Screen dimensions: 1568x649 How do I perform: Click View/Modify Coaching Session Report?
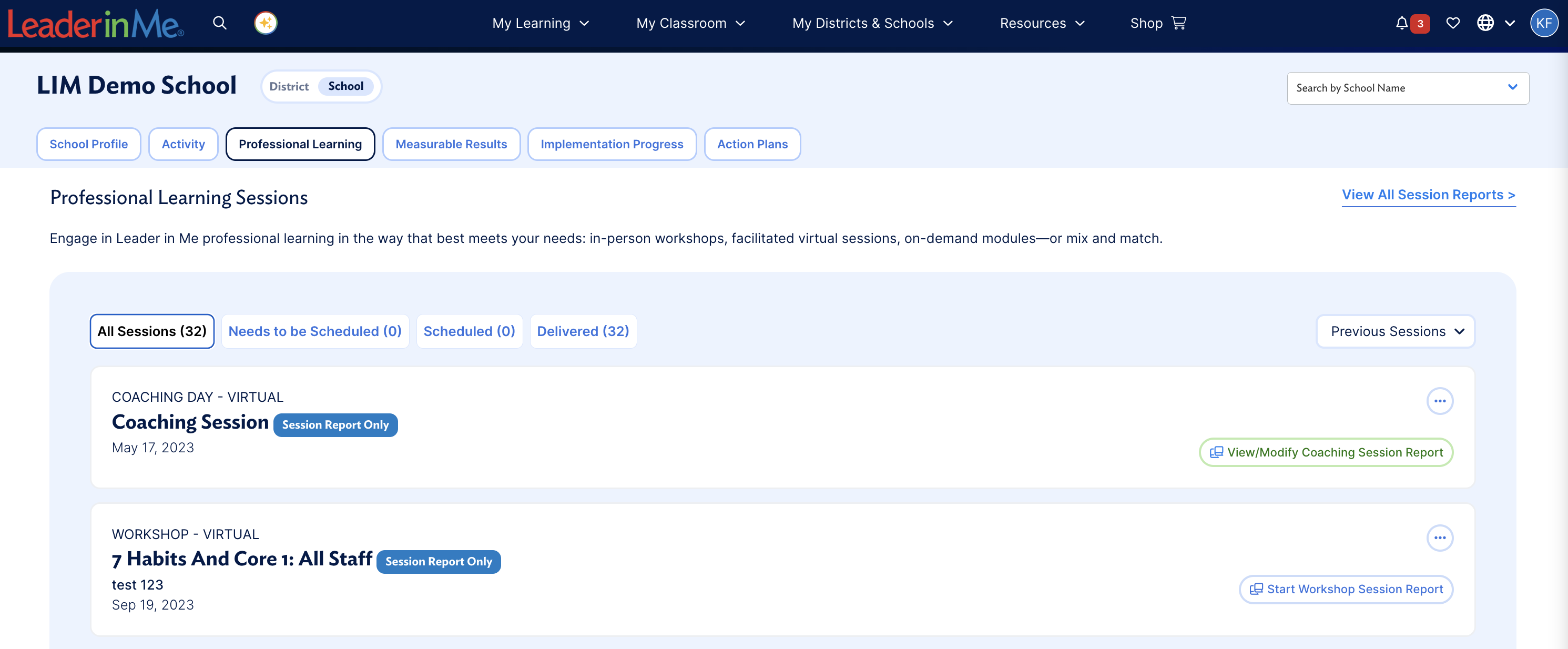1326,452
